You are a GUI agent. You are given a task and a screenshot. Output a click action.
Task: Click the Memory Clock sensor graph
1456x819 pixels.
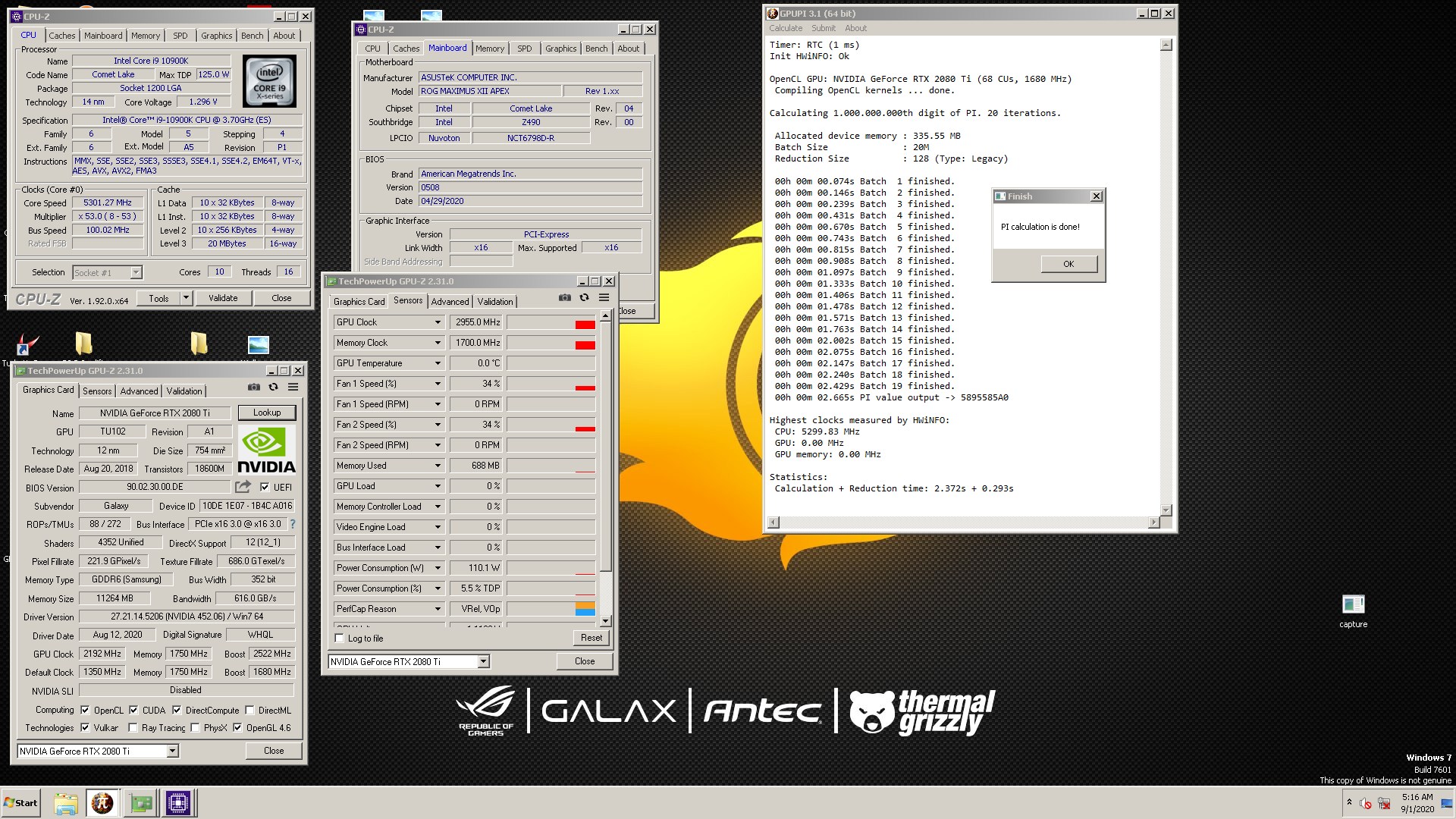pos(551,343)
